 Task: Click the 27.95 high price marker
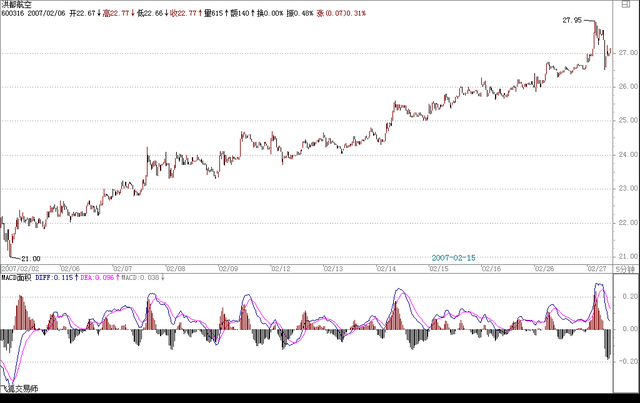point(572,20)
